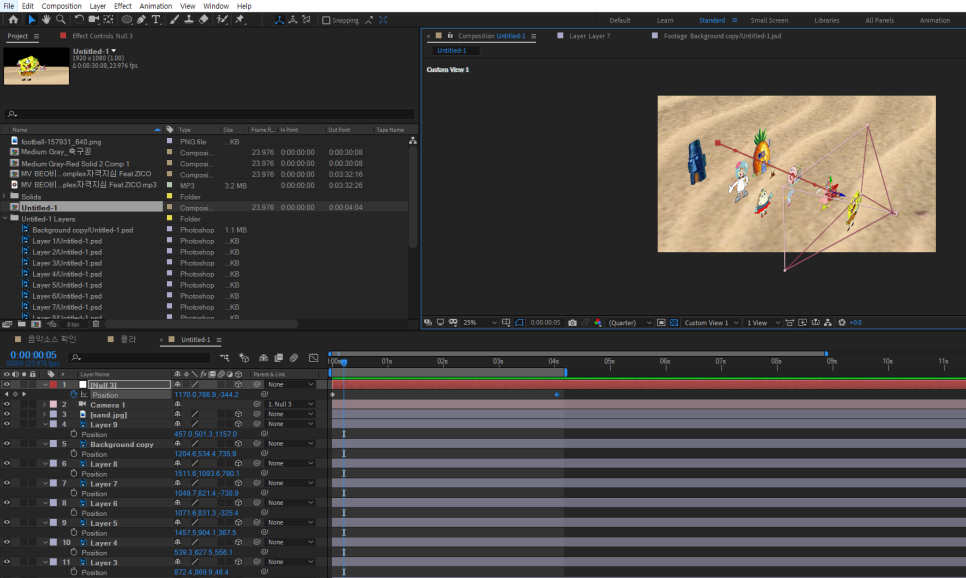This screenshot has height=578, width=966.
Task: Select the Brush tool
Action: (174, 20)
